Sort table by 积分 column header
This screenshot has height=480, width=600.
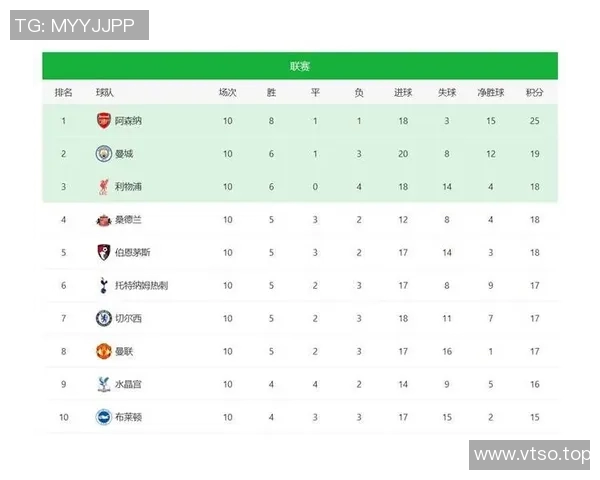click(535, 93)
